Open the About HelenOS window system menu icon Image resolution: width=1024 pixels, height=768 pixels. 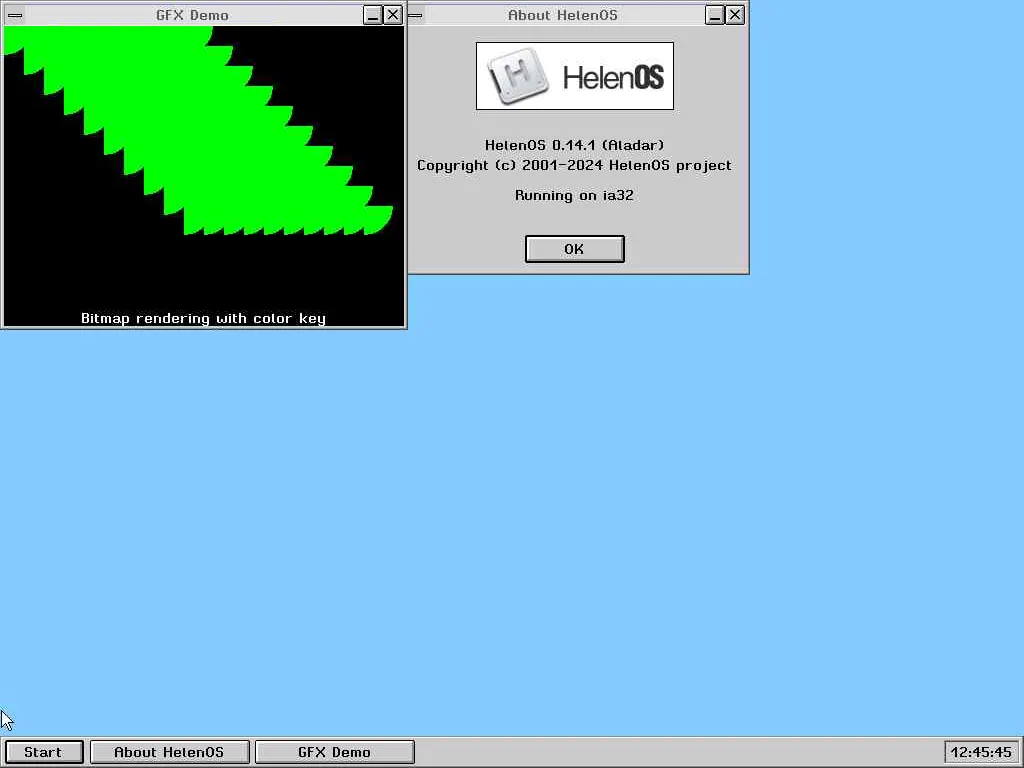pyautogui.click(x=415, y=15)
